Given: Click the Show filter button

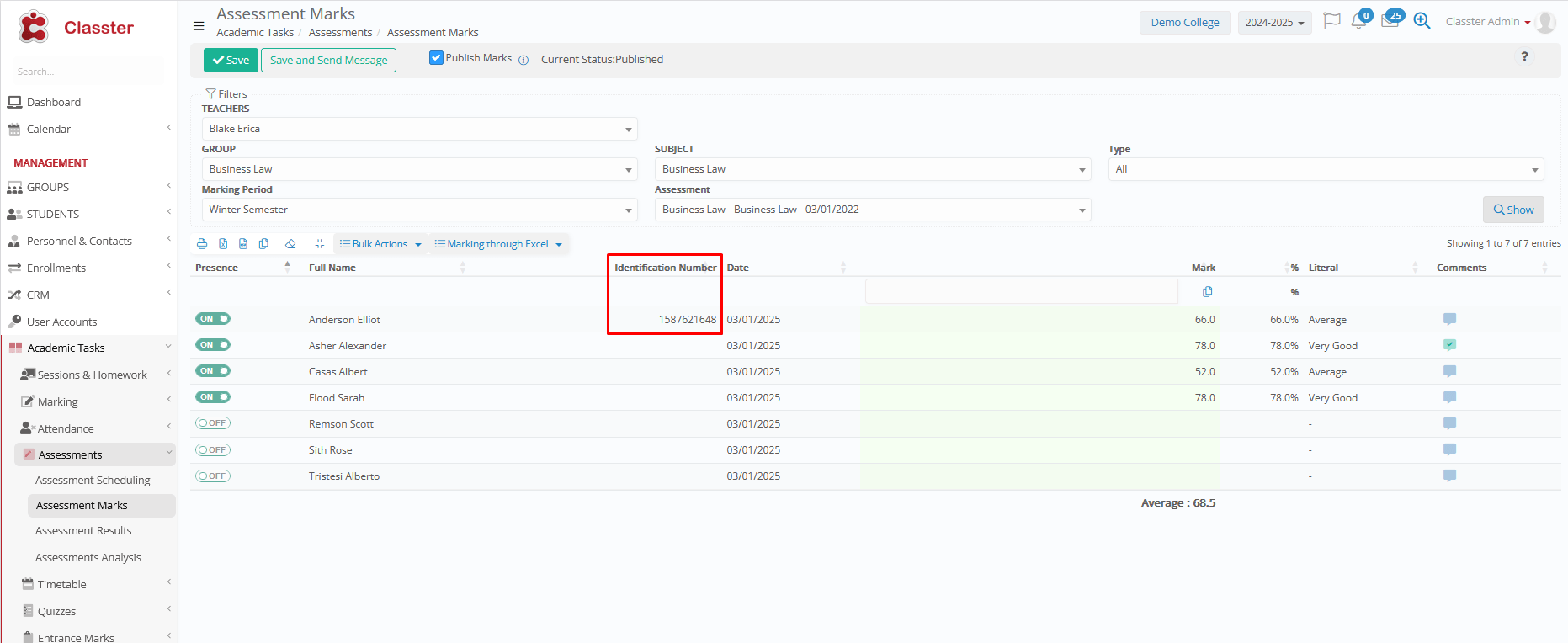Looking at the screenshot, I should (1512, 210).
